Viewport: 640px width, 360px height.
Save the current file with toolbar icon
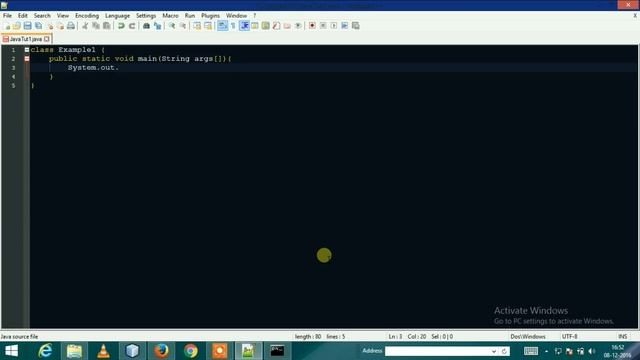(27, 26)
